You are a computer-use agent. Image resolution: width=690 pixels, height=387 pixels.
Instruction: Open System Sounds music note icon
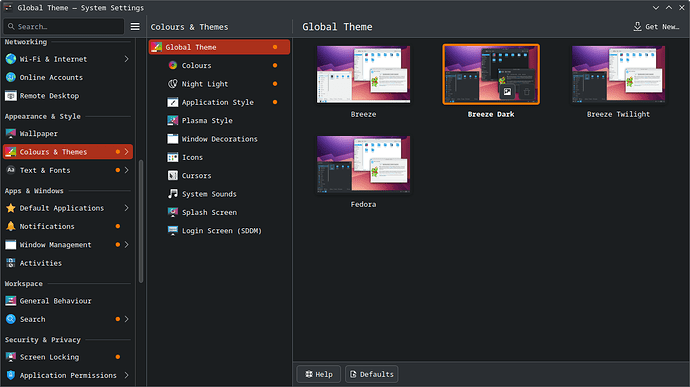pos(172,194)
